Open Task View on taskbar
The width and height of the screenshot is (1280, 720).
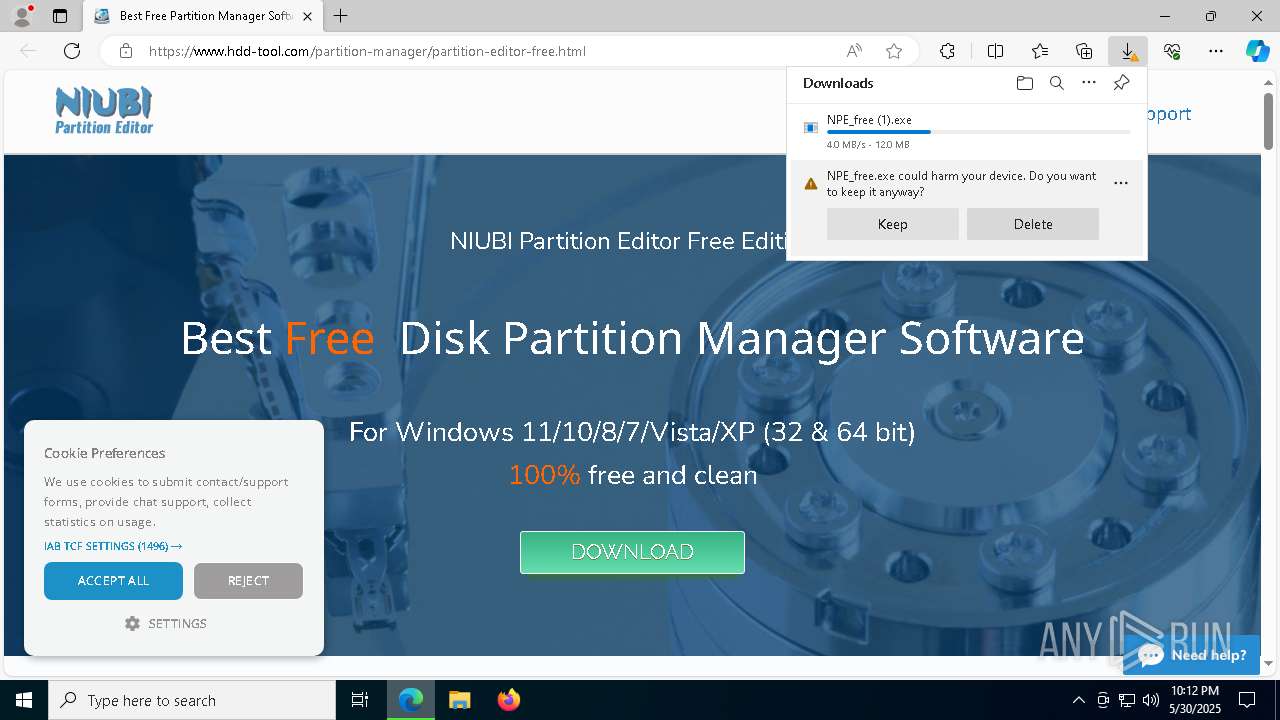360,700
